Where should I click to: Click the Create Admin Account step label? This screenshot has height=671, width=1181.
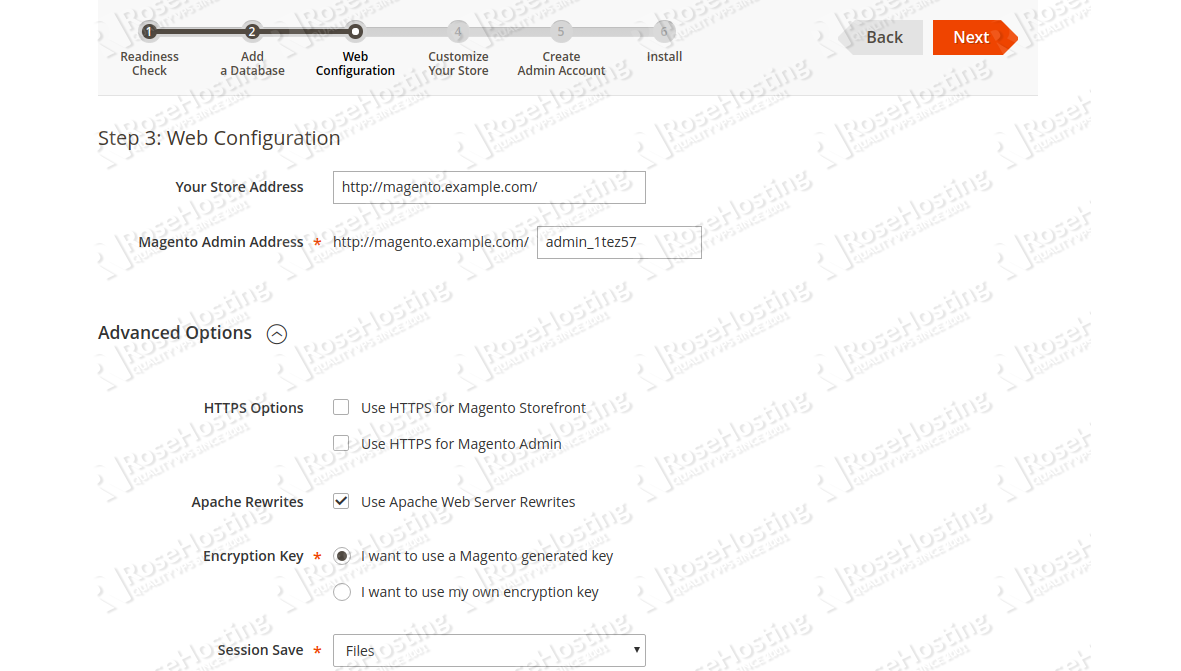click(561, 63)
